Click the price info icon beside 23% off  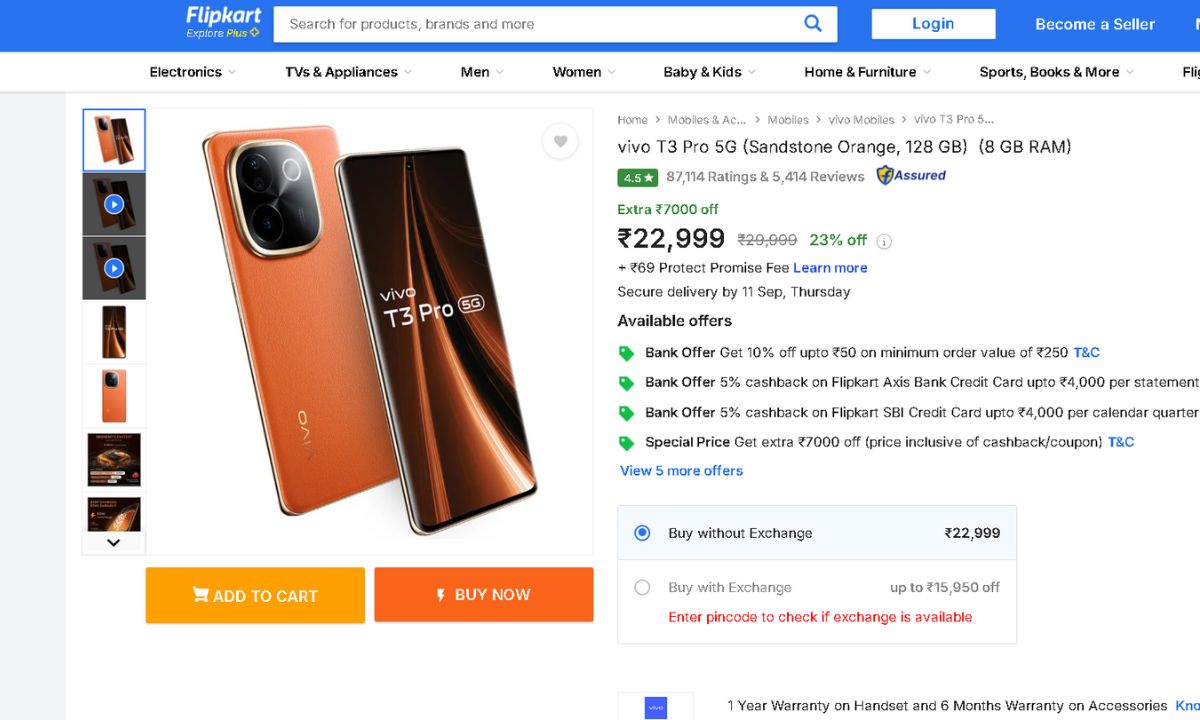(884, 241)
